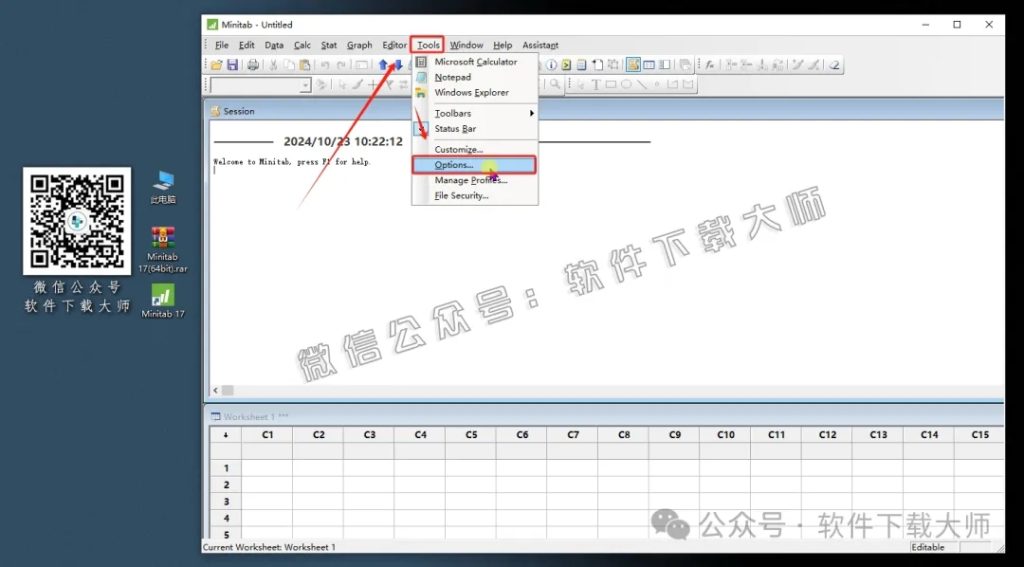Click the round Info icon
This screenshot has width=1024, height=567.
coord(552,65)
